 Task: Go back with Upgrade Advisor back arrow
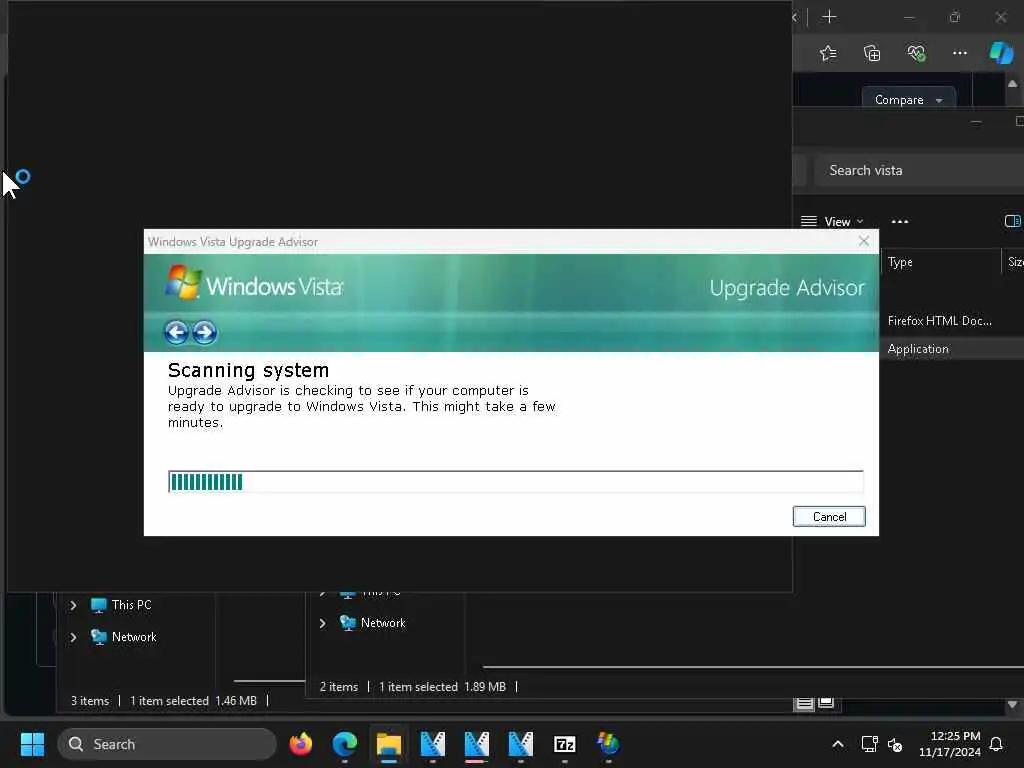176,332
